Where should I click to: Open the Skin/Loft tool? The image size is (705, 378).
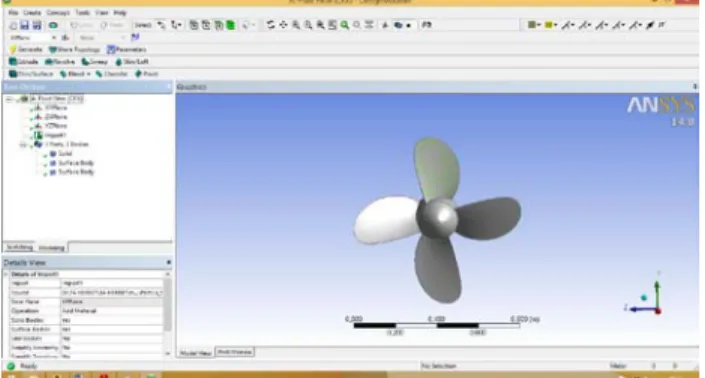pyautogui.click(x=132, y=62)
